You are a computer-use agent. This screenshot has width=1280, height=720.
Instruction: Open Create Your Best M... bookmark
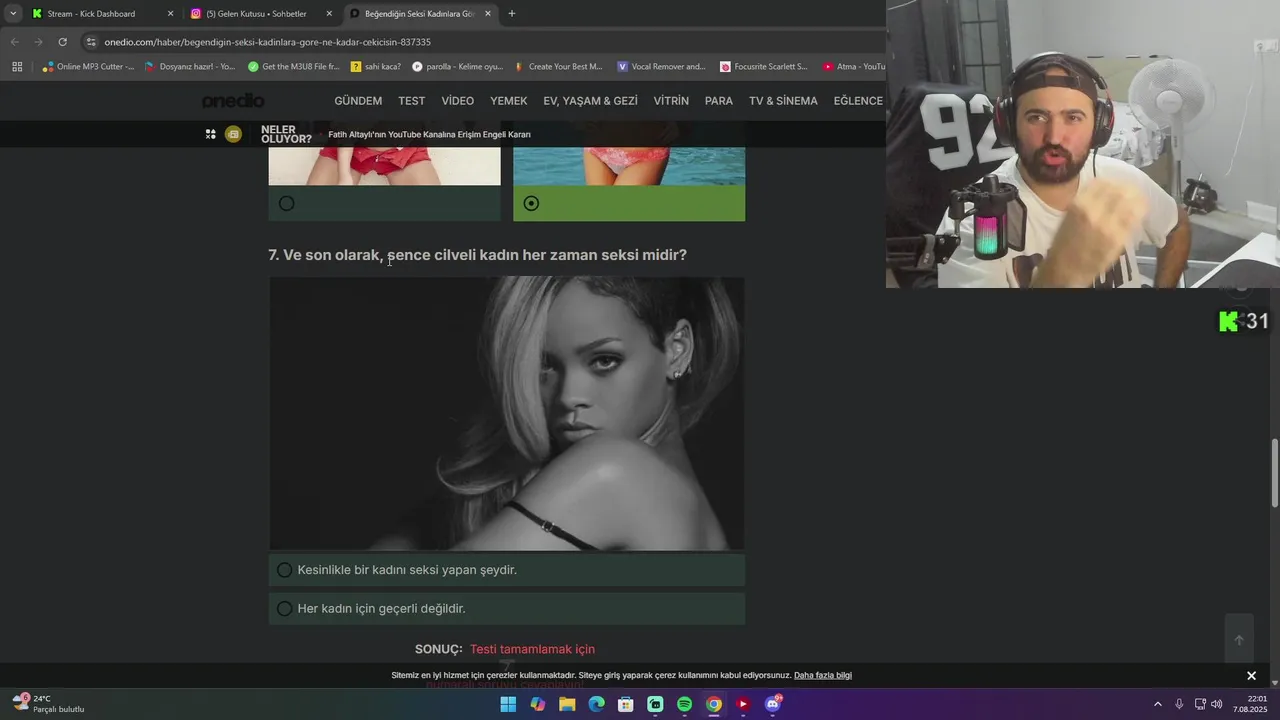[x=559, y=67]
